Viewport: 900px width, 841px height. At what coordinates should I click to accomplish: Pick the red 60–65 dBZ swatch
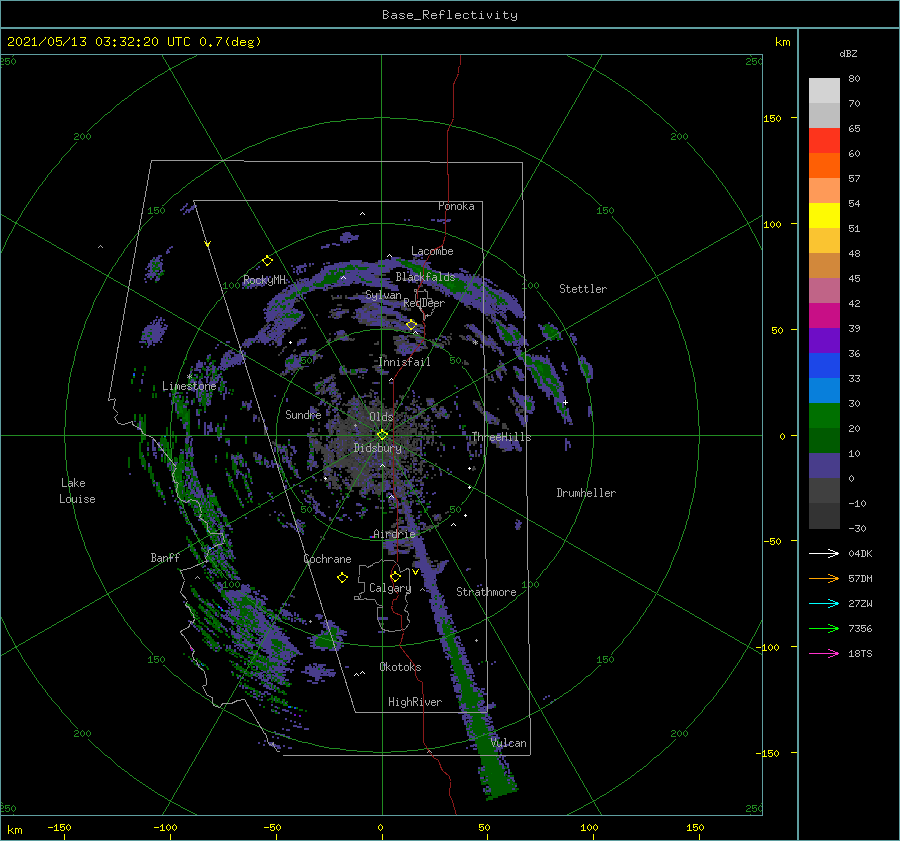tap(824, 141)
